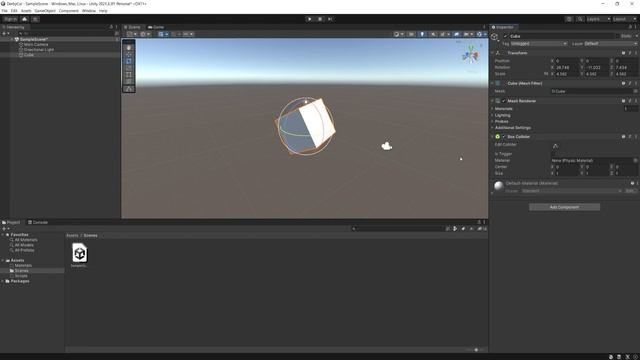
Task: Select the Rect tool in scene toolbar
Action: click(x=129, y=75)
